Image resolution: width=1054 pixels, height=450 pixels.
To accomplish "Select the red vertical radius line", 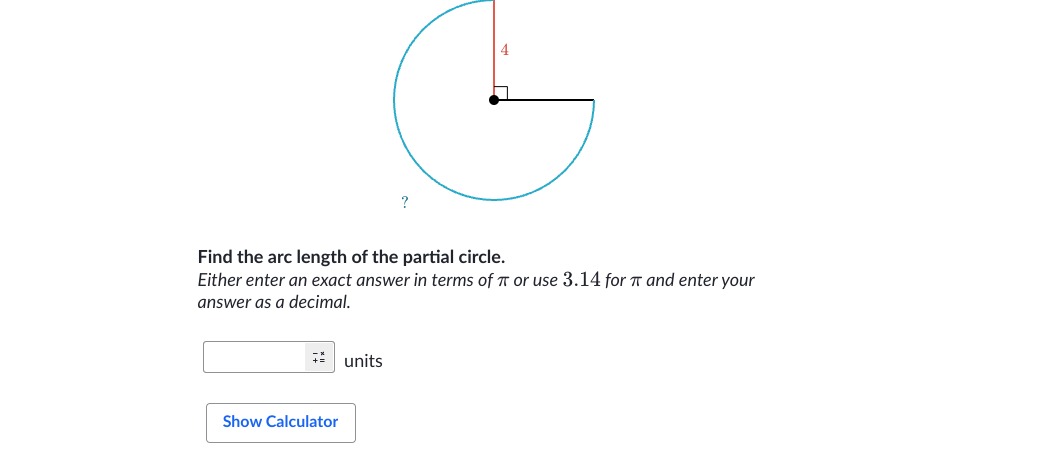I will coord(494,48).
